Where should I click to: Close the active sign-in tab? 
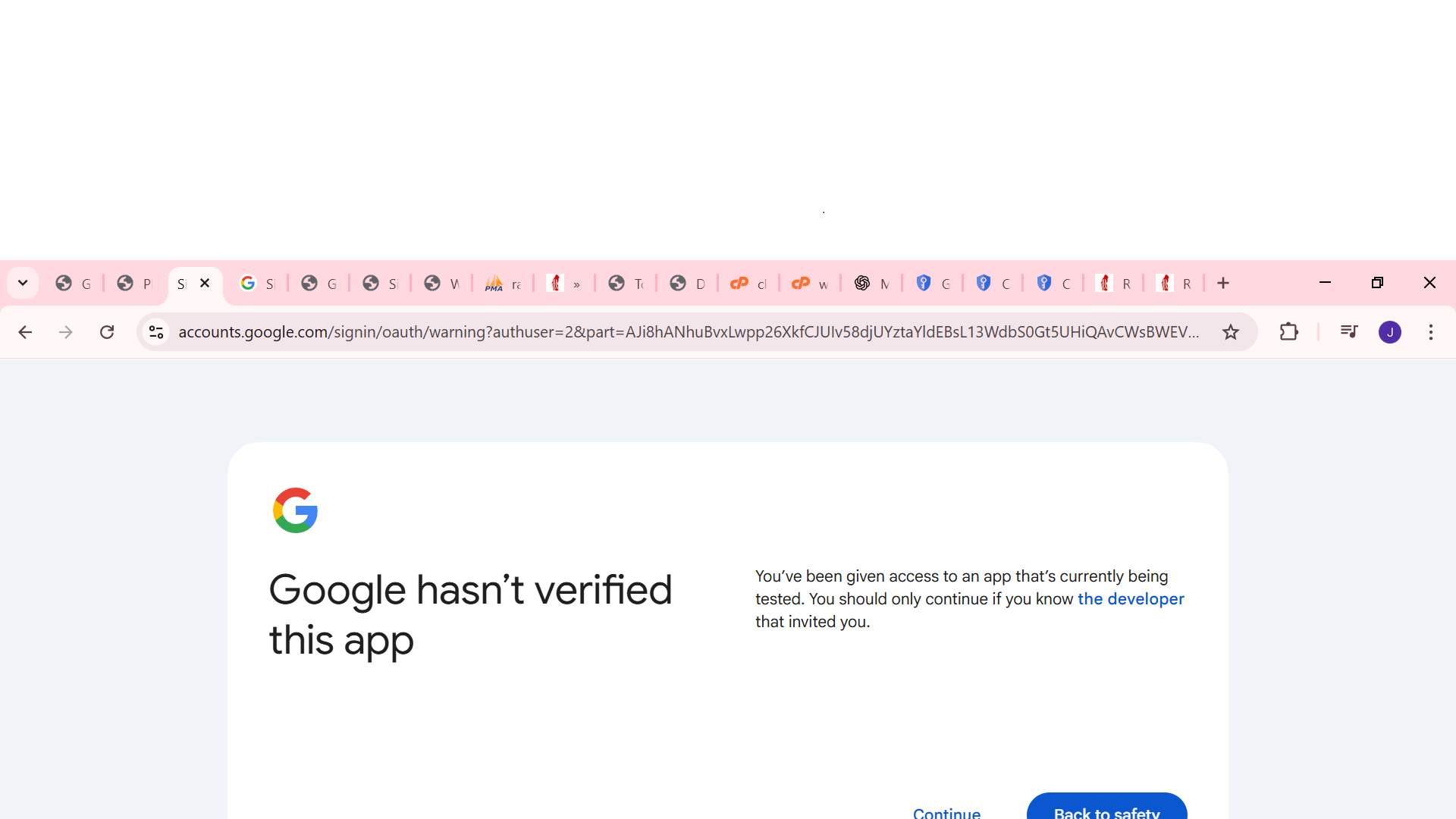[205, 283]
